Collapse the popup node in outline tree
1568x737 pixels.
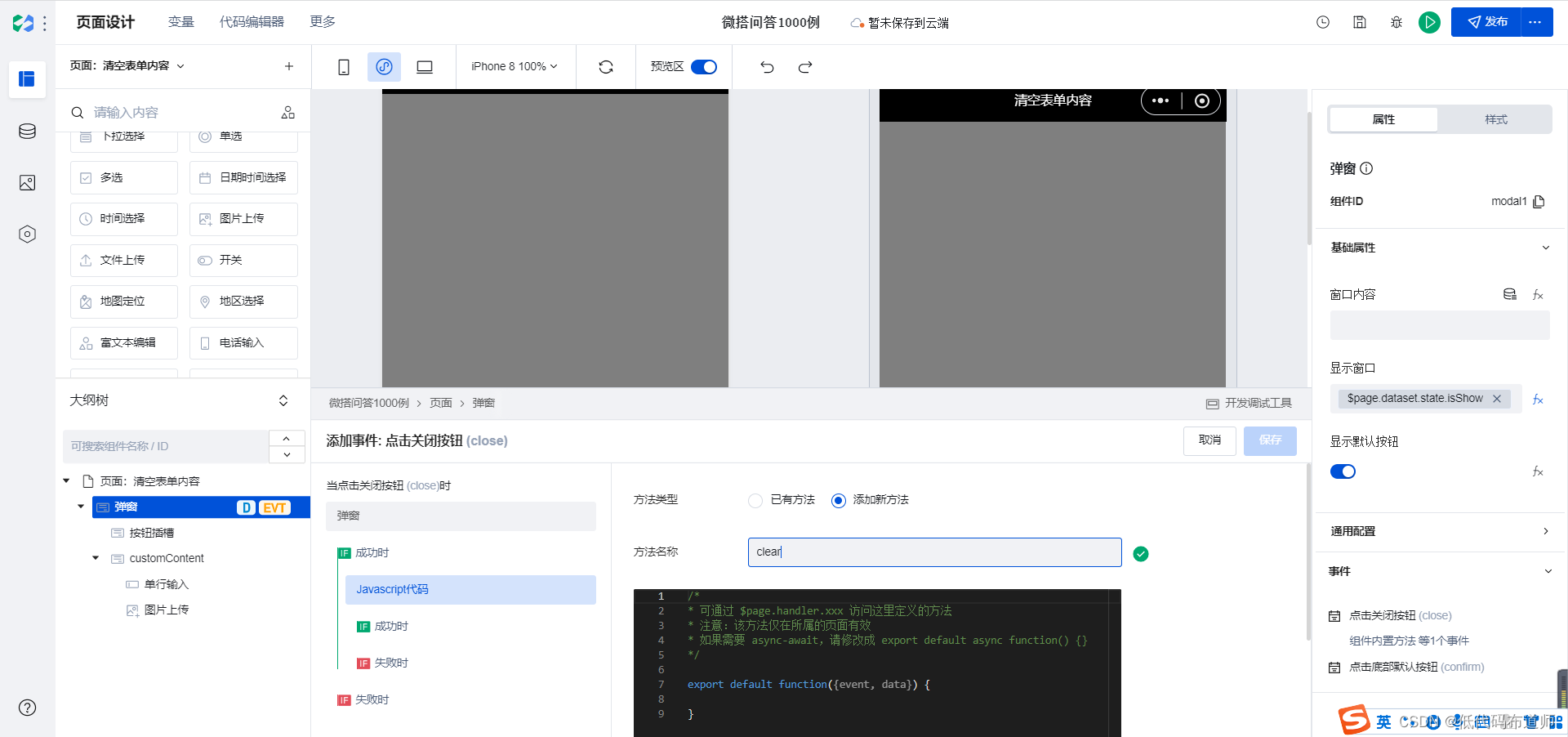tap(81, 507)
